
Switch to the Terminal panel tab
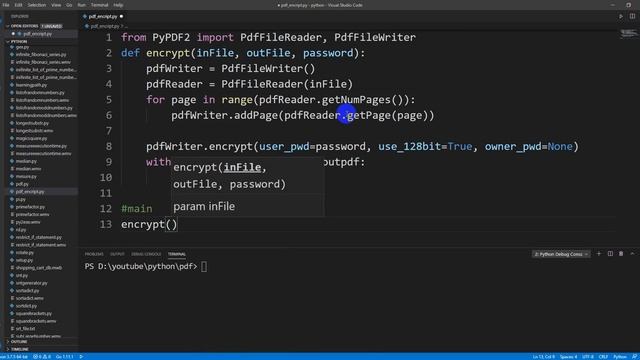click(177, 254)
